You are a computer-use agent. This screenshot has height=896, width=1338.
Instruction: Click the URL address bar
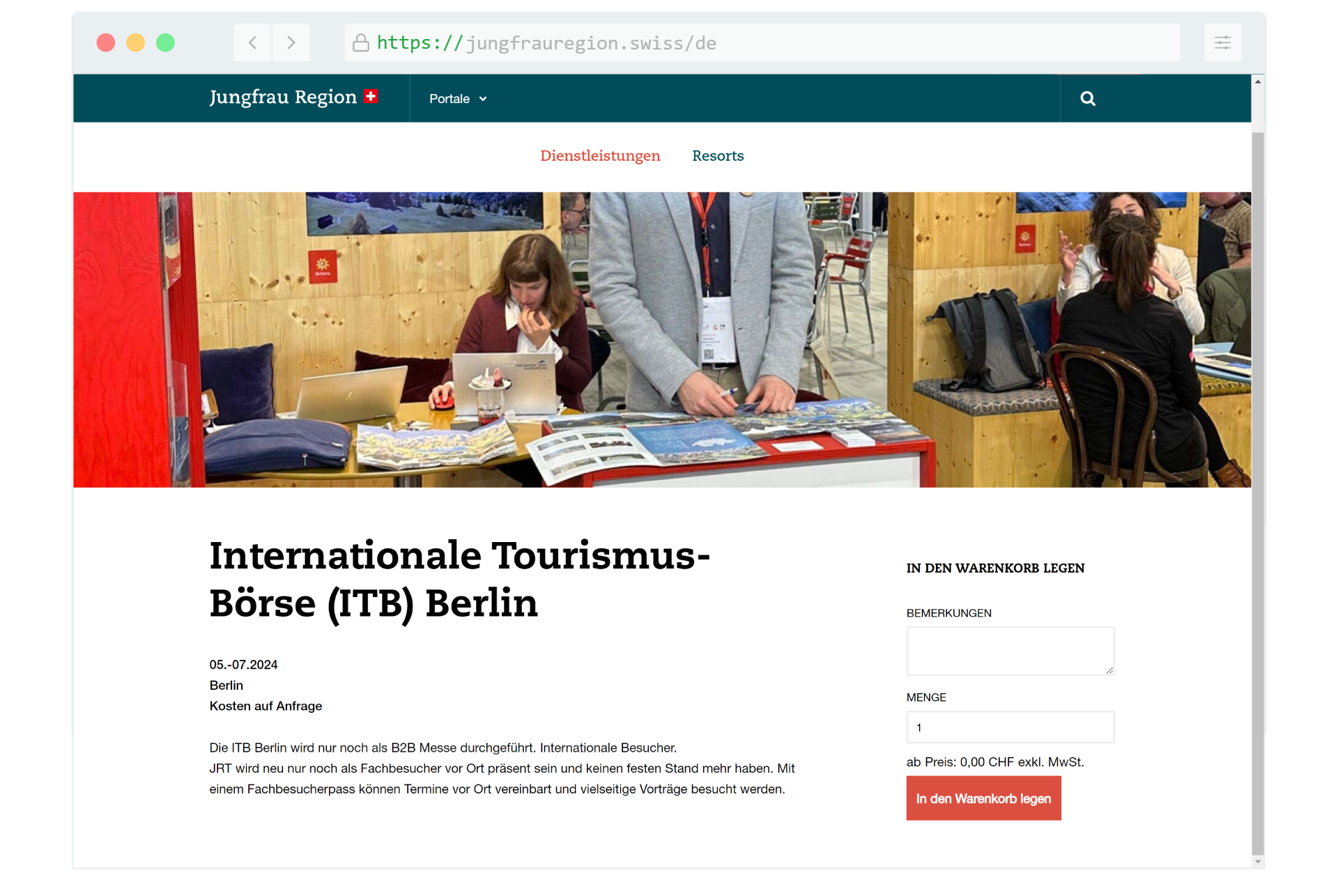767,43
